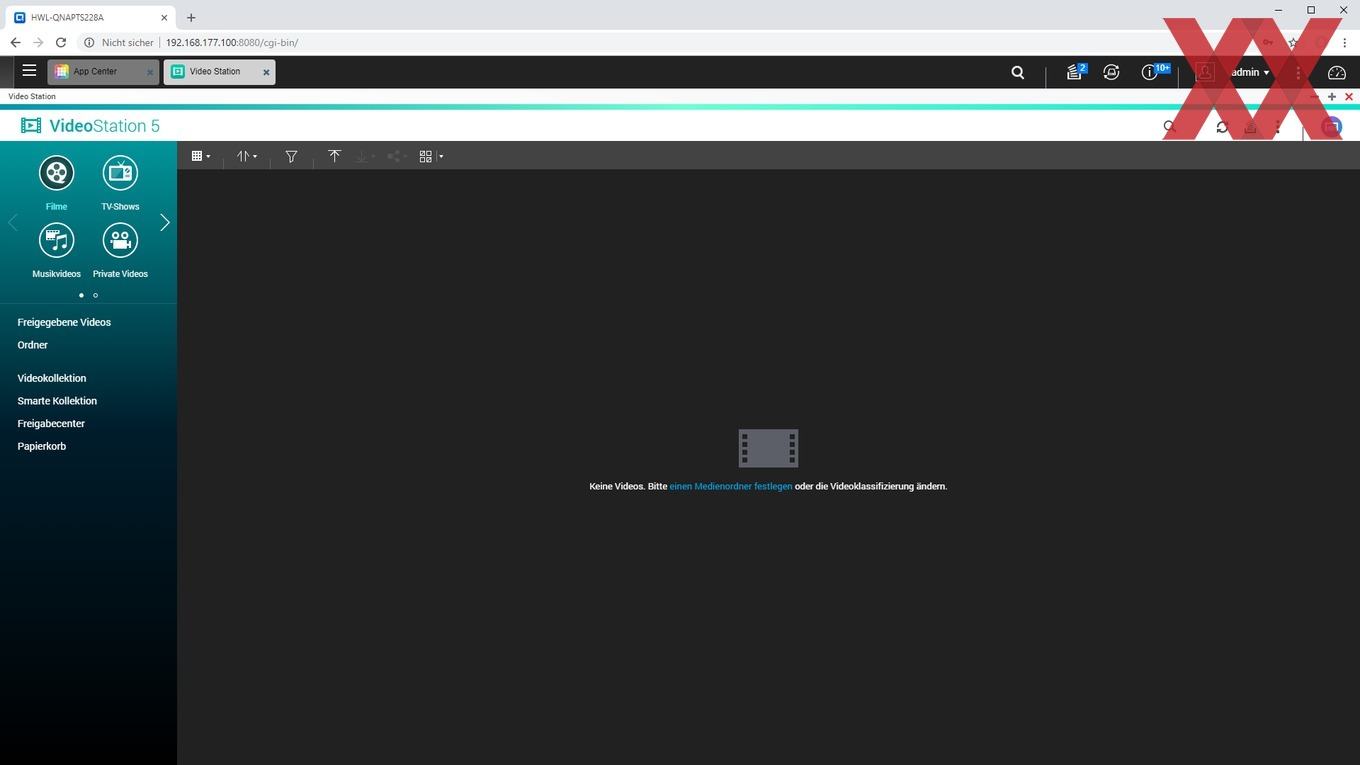This screenshot has width=1360, height=765.
Task: Click the filter funnel icon
Action: pos(291,156)
